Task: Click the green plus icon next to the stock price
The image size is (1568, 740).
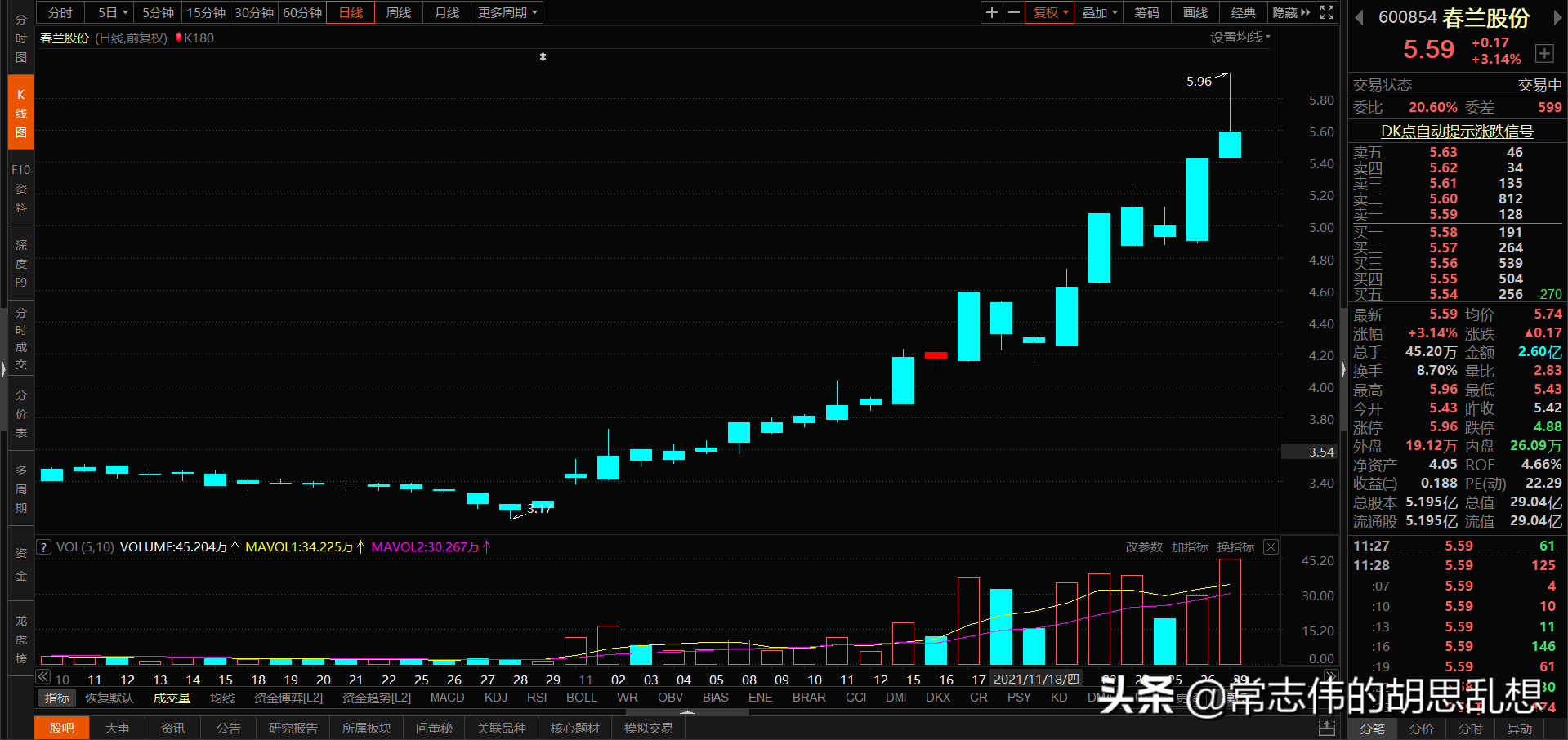Action: tap(1545, 52)
